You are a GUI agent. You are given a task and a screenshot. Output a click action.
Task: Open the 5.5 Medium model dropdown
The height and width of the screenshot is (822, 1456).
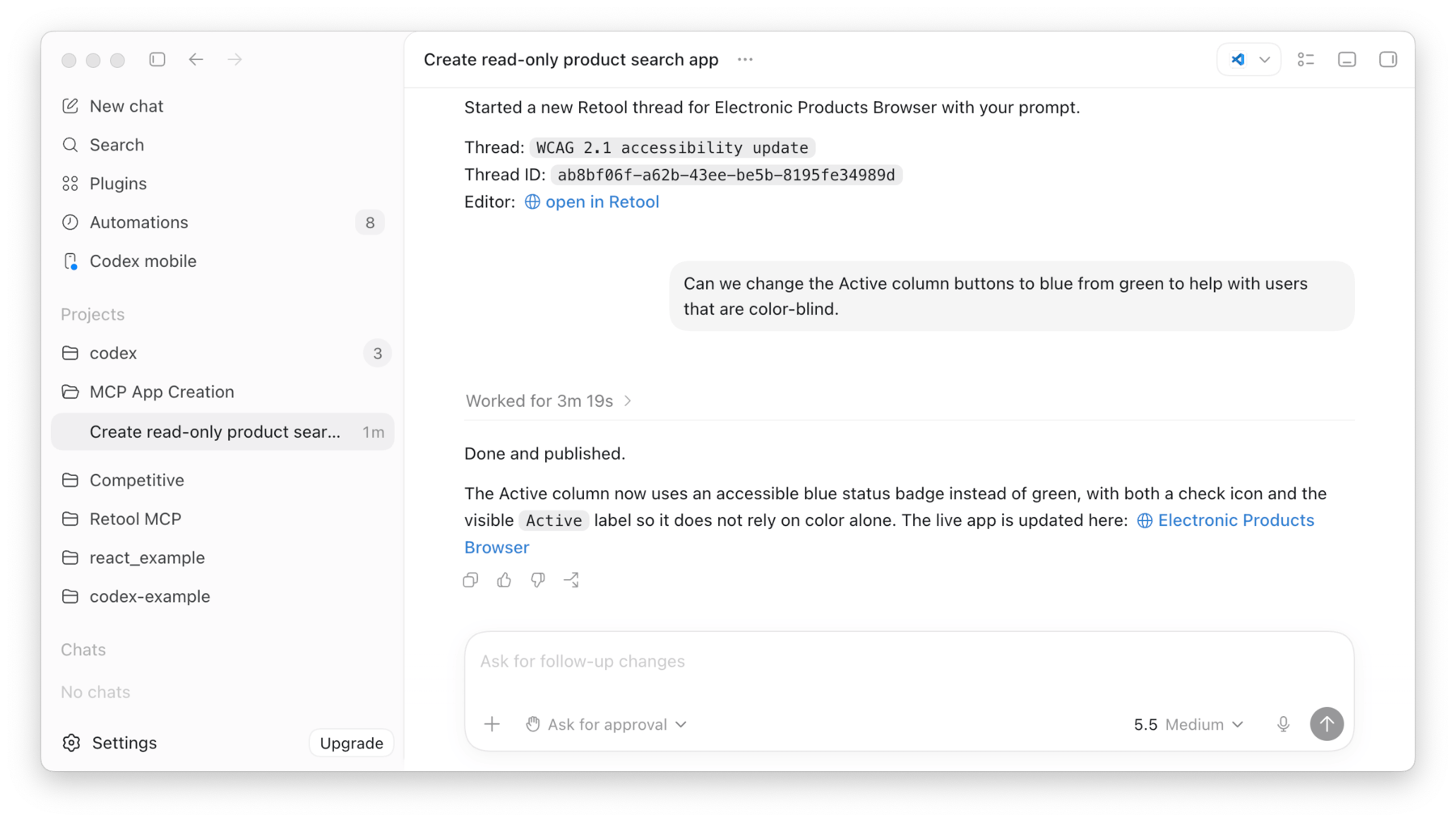pos(1188,724)
